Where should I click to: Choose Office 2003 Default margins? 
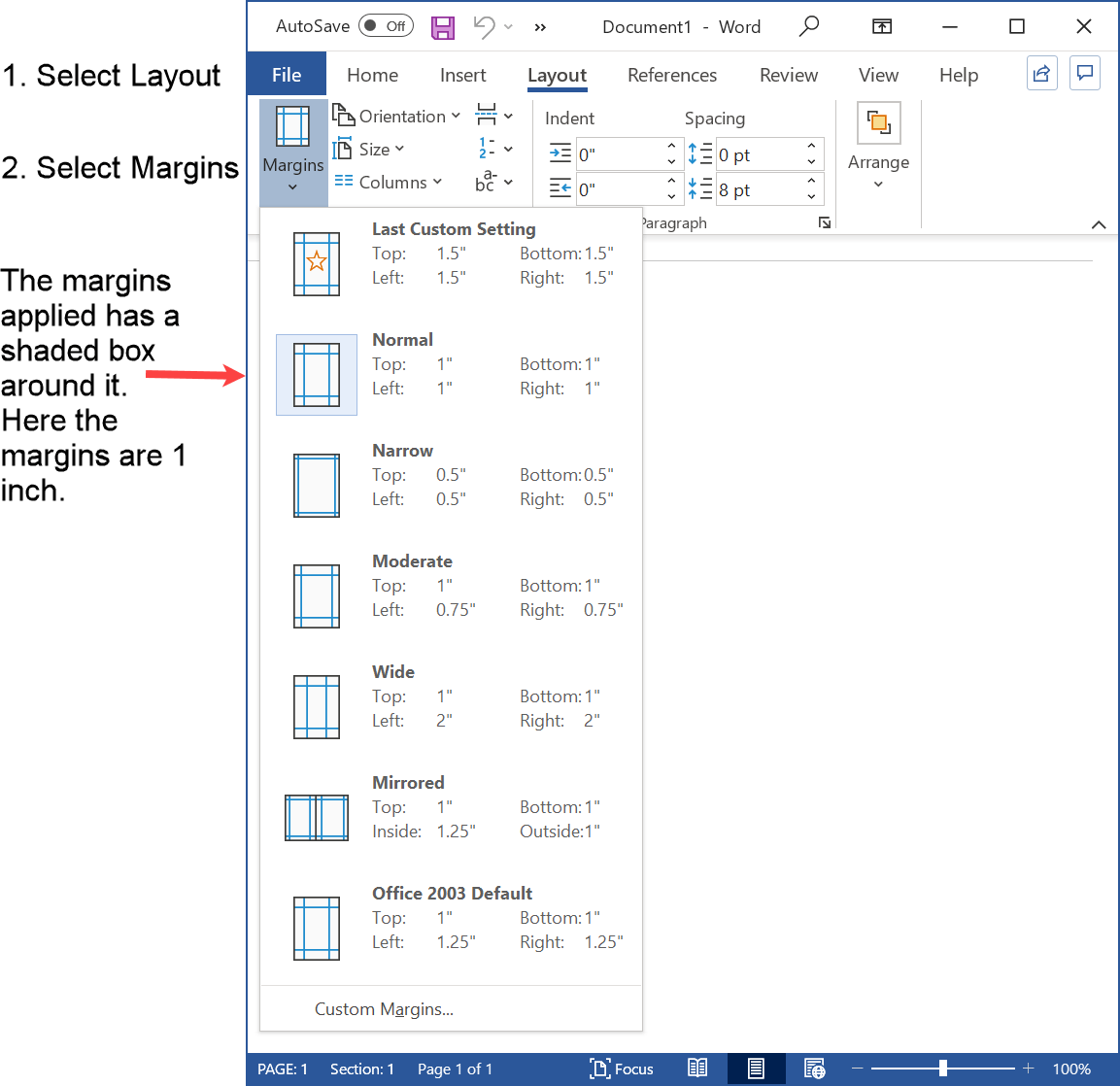pyautogui.click(x=451, y=928)
